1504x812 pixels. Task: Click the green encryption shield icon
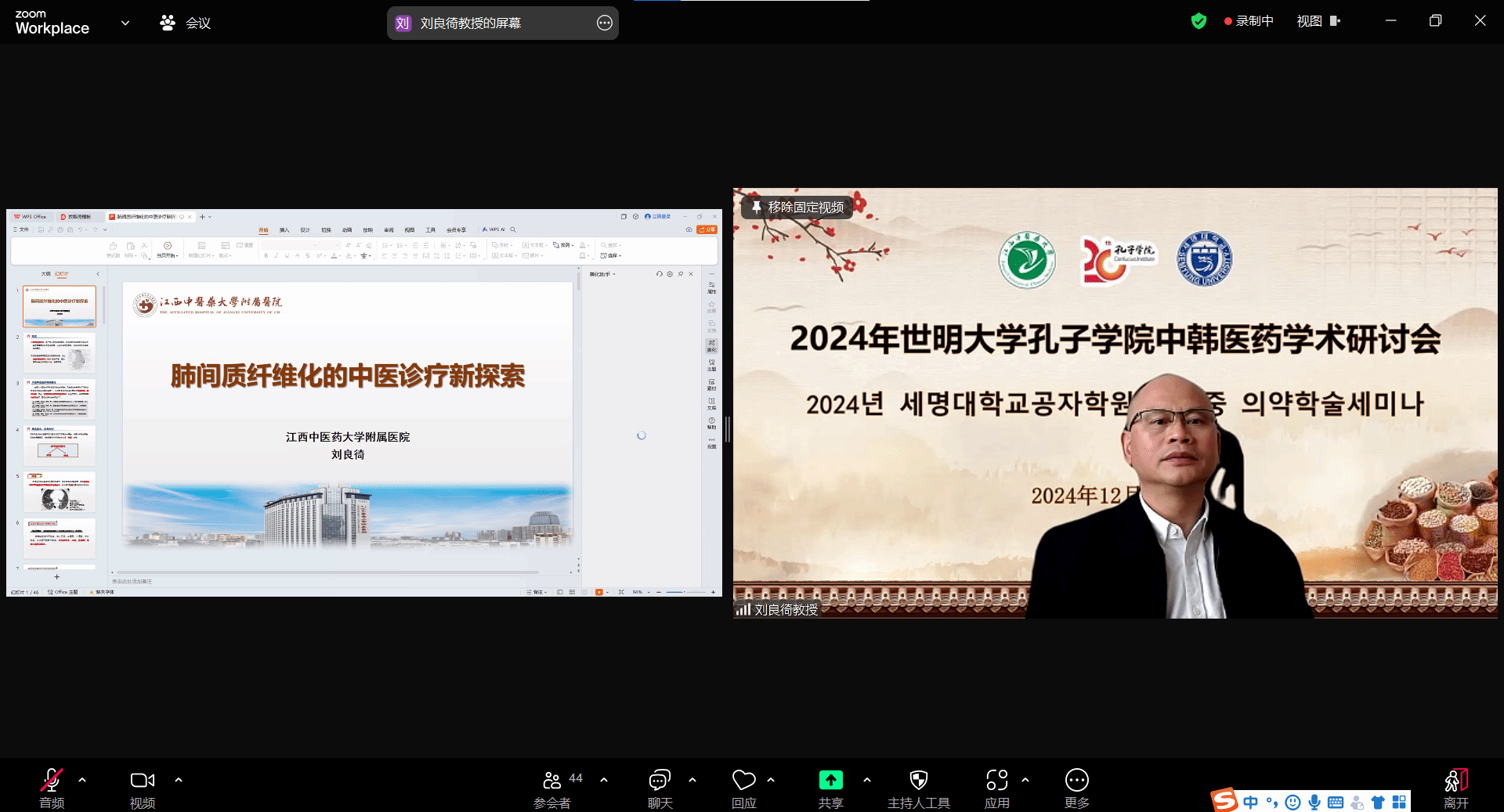click(1198, 21)
